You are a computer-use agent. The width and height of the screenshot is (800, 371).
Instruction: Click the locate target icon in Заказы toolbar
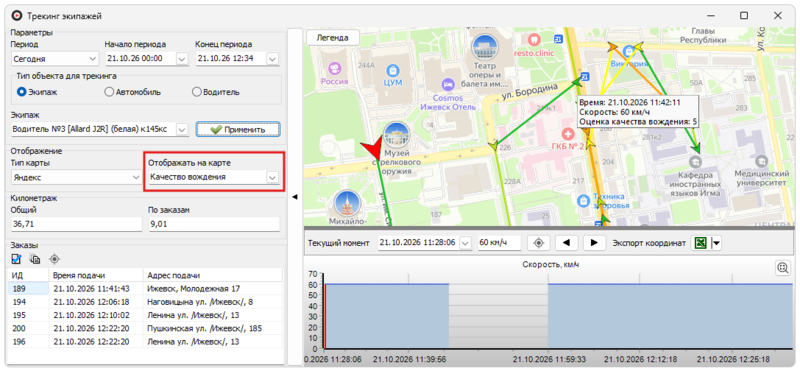(55, 259)
